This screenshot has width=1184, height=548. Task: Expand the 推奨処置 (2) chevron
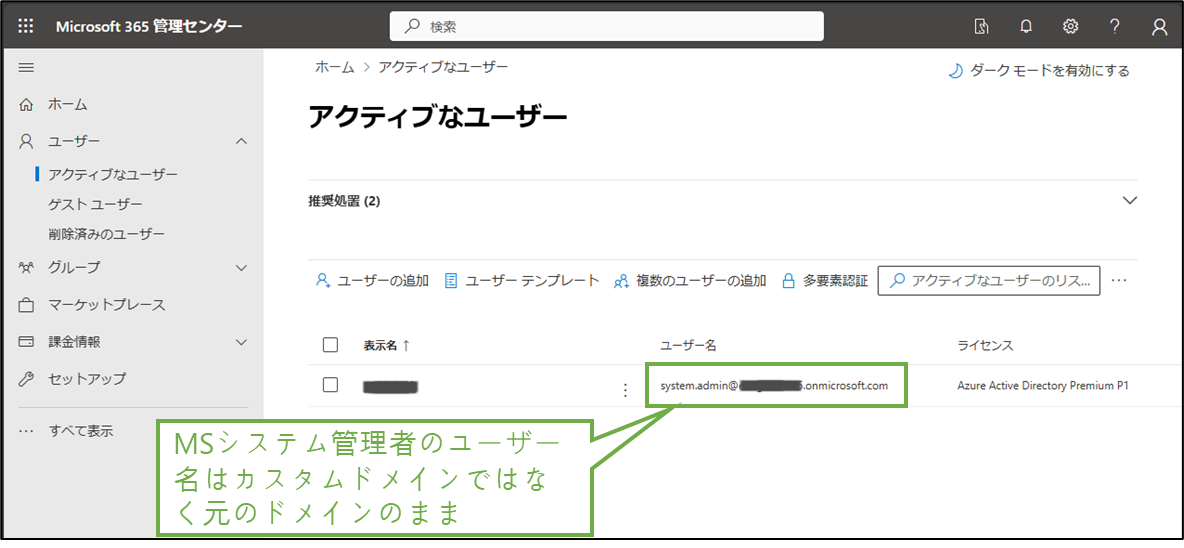[1130, 201]
